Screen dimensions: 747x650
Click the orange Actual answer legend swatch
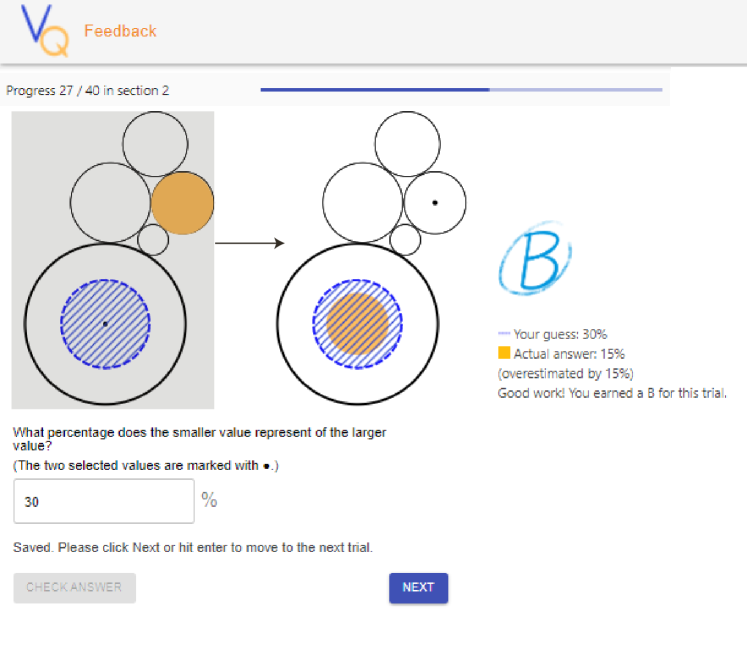coord(504,353)
